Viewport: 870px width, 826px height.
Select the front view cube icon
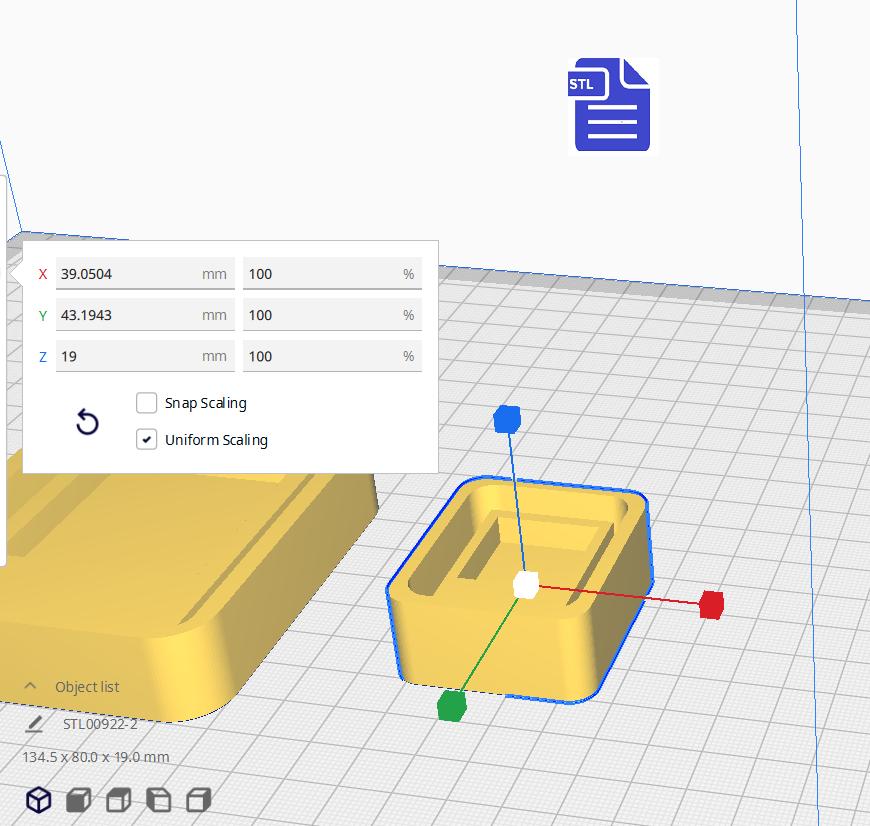(x=78, y=799)
